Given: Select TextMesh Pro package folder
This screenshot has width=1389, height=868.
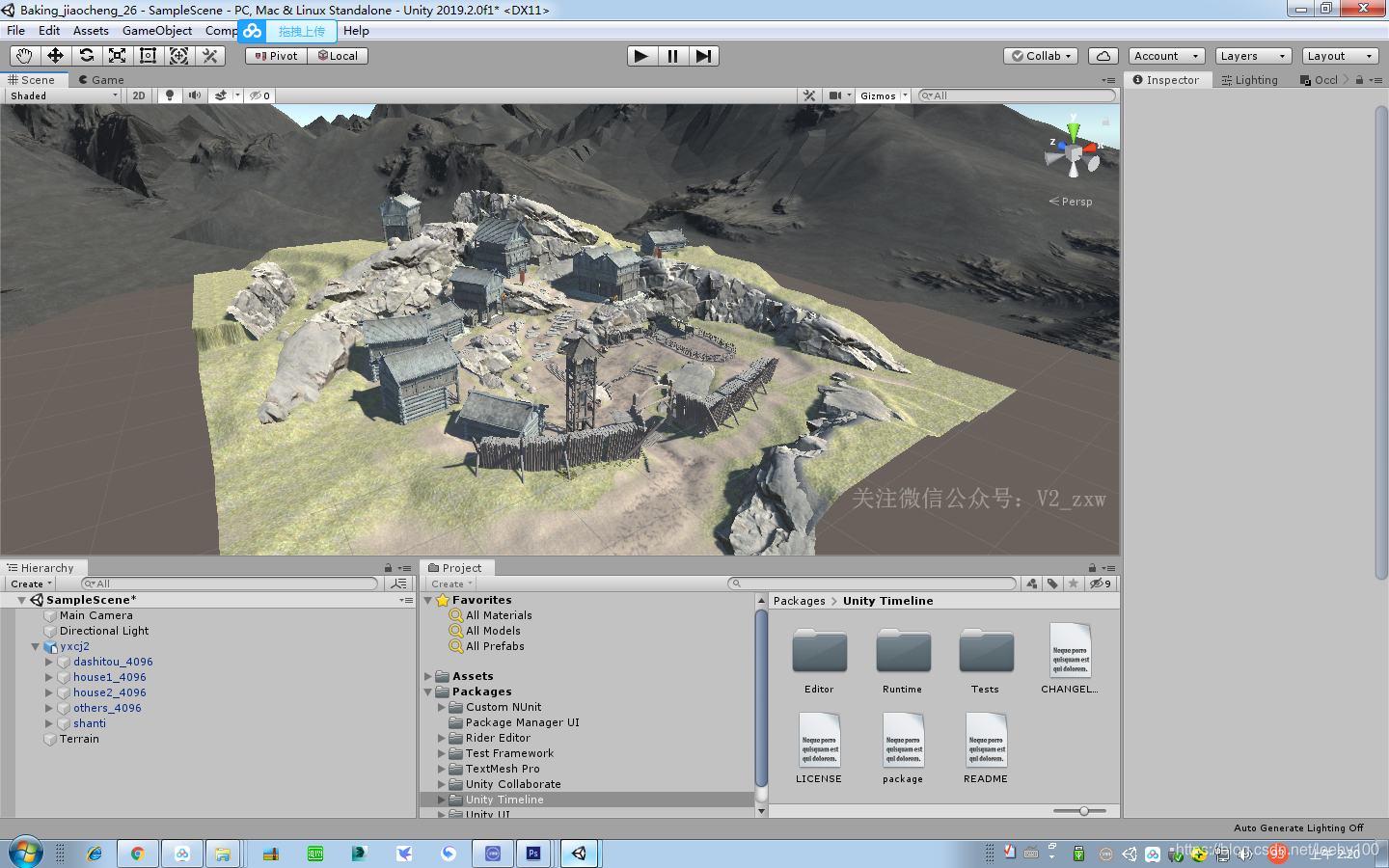Looking at the screenshot, I should coord(503,769).
